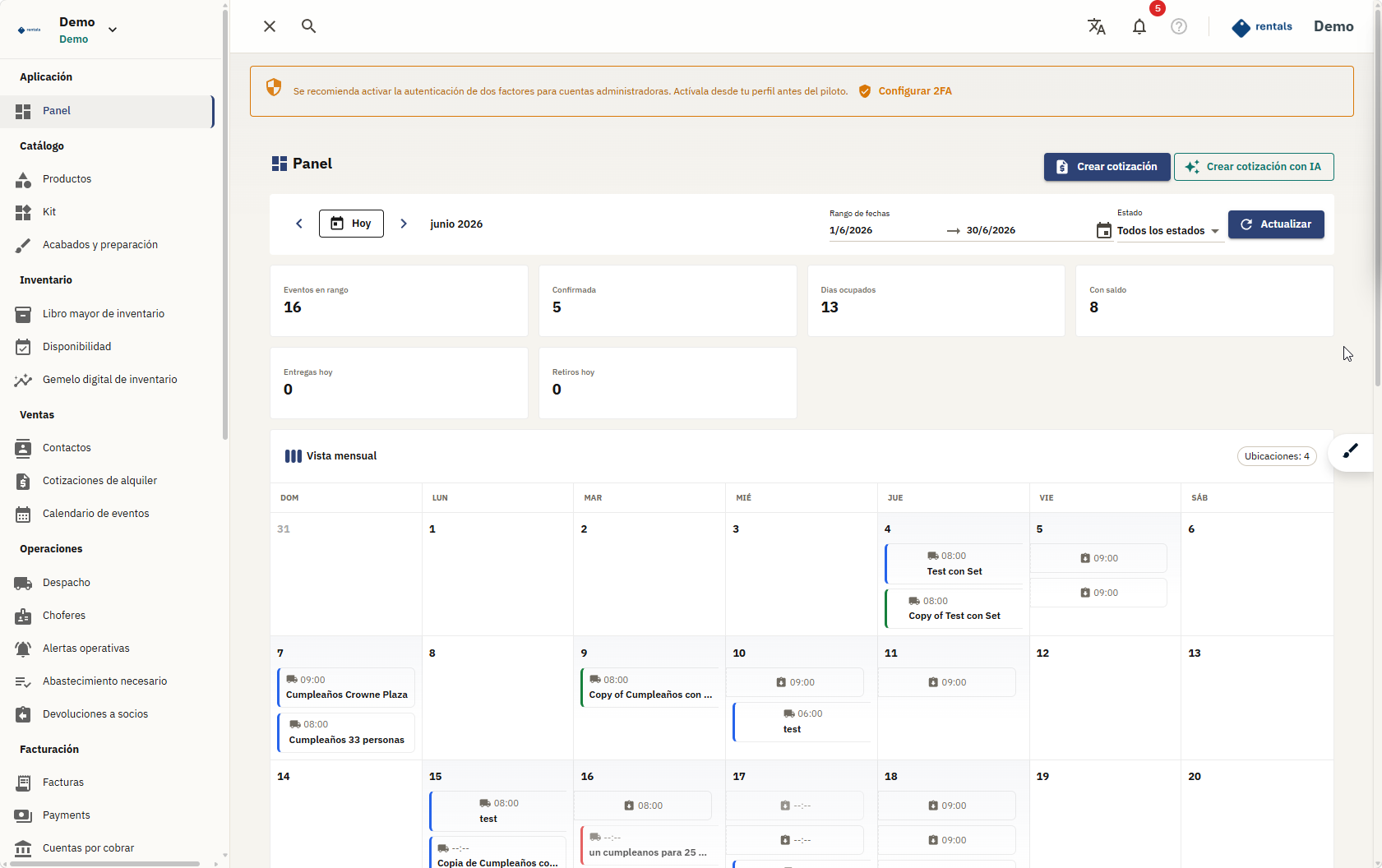Screen dimensions: 1382x868
Task: Go to previous month chevron
Action: point(299,224)
